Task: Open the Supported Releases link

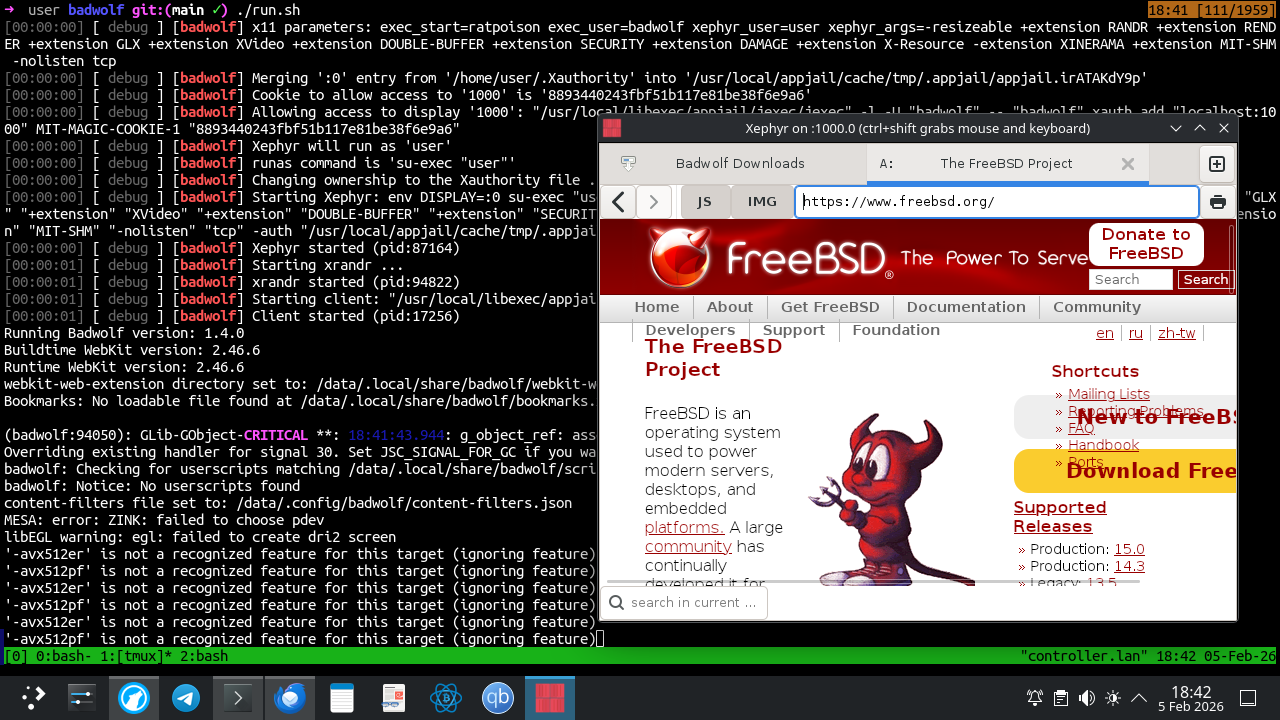Action: click(x=1060, y=517)
